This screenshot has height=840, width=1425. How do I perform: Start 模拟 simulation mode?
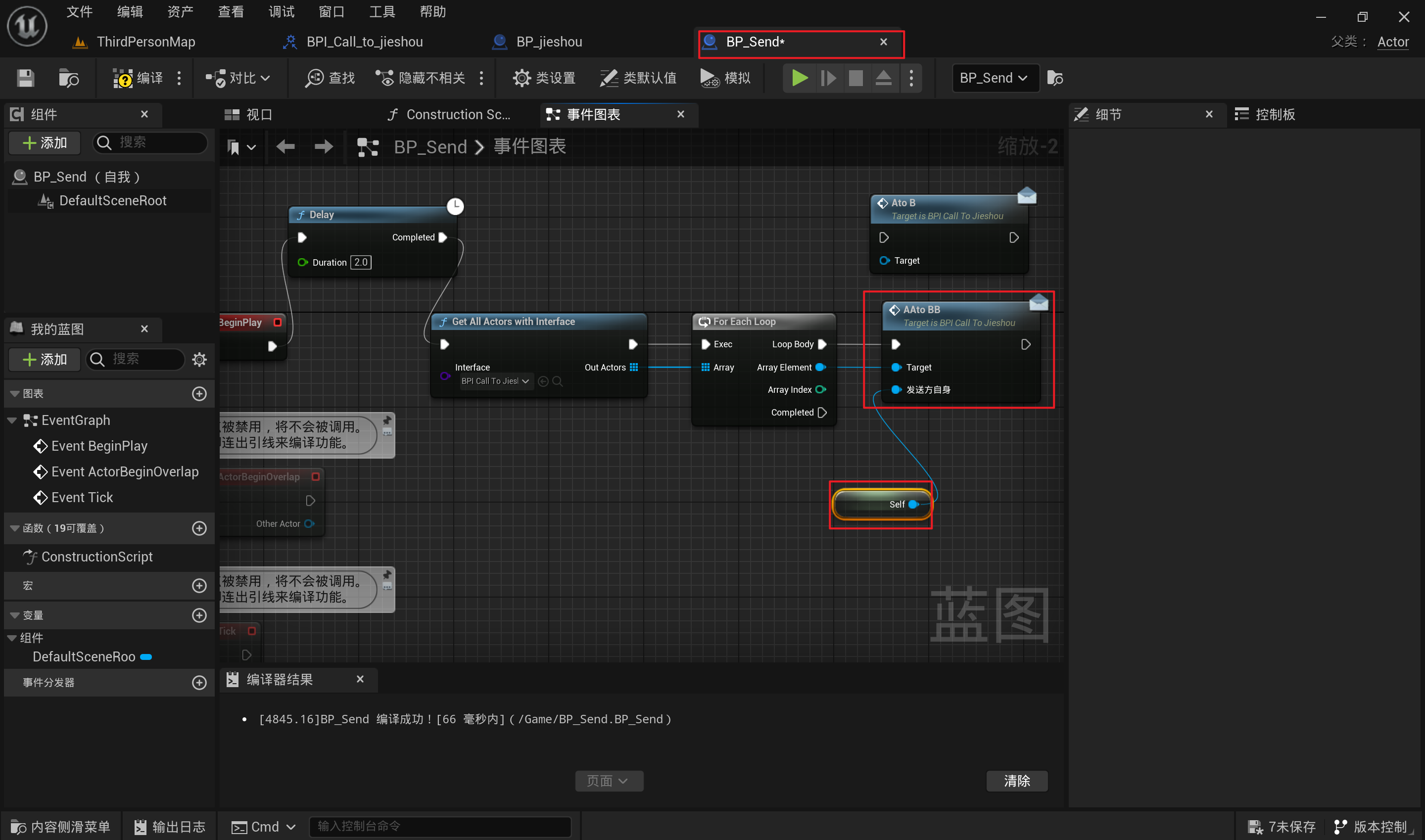coord(725,78)
